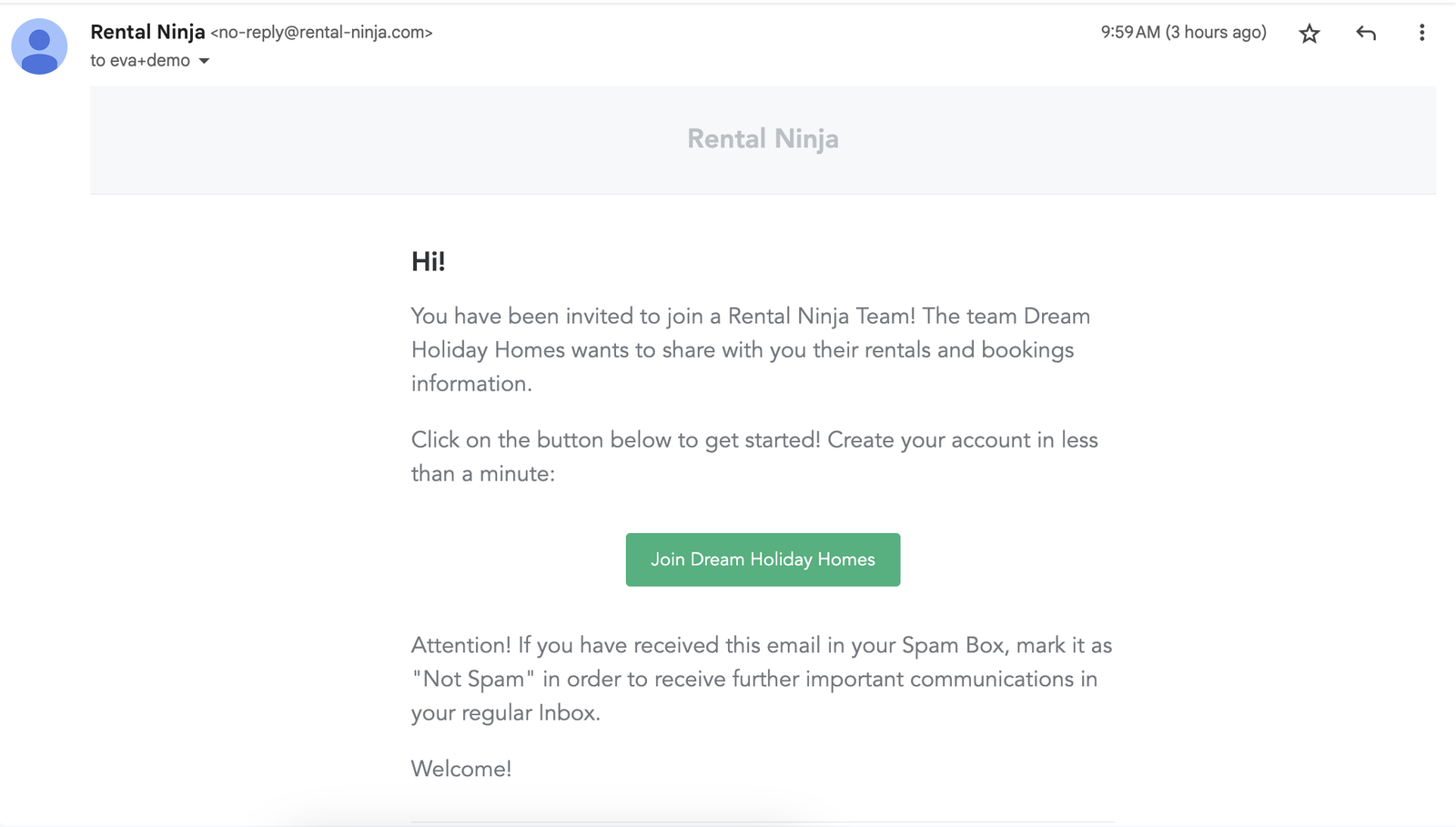This screenshot has height=827, width=1456.
Task: Expand recipient details arrow next to eva+demo
Action: [204, 61]
